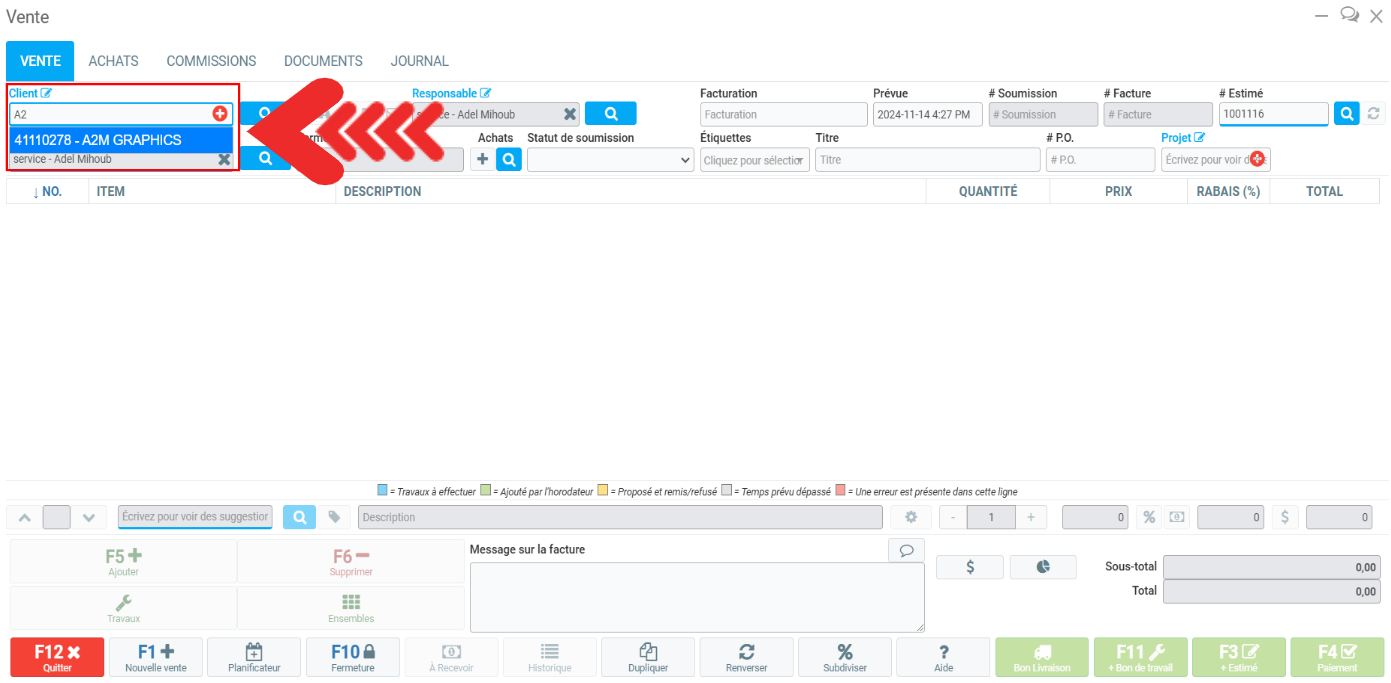Open the Étiquettes selection dropdown

coord(754,160)
